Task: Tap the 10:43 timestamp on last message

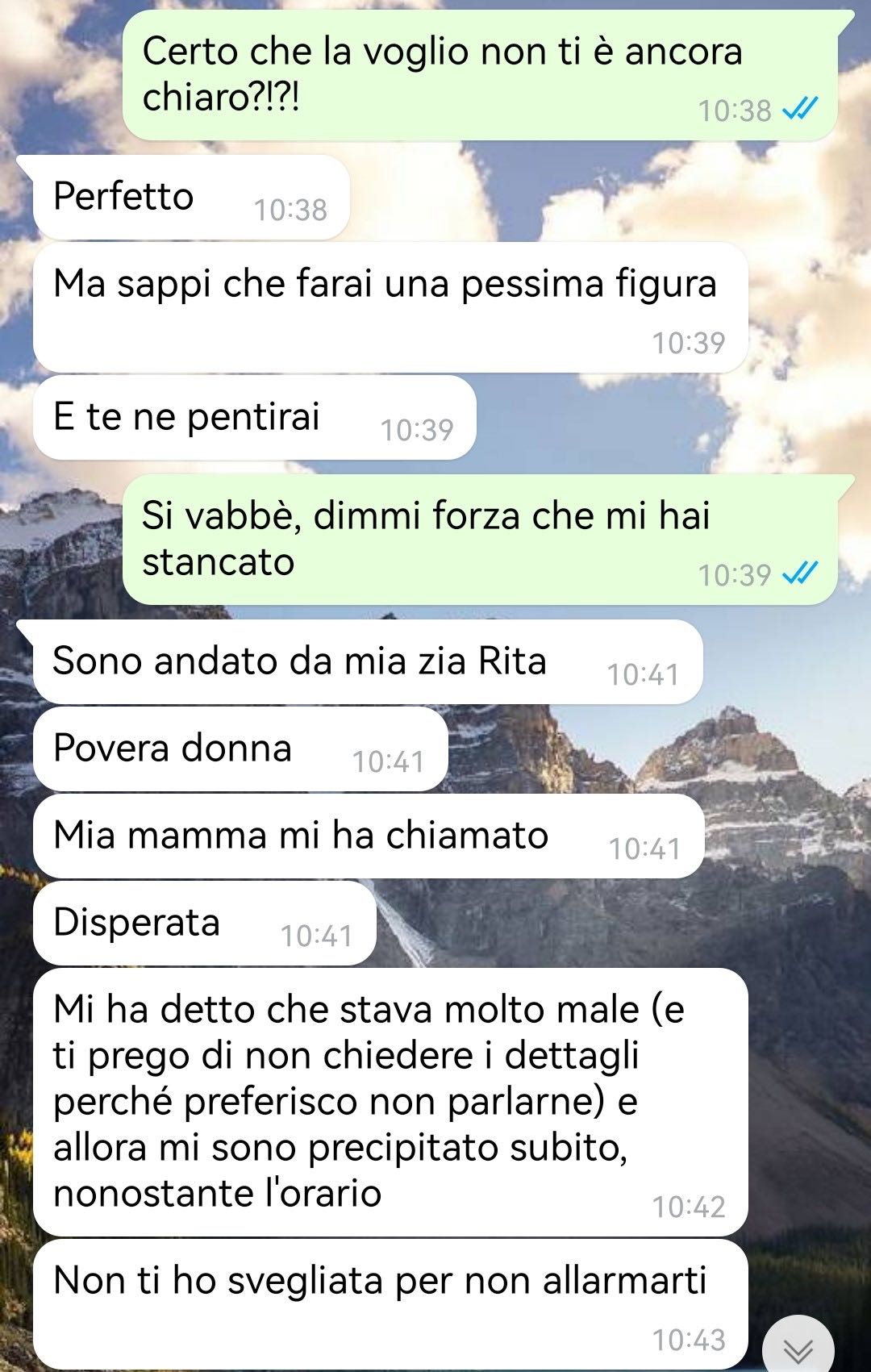Action: click(x=689, y=1340)
